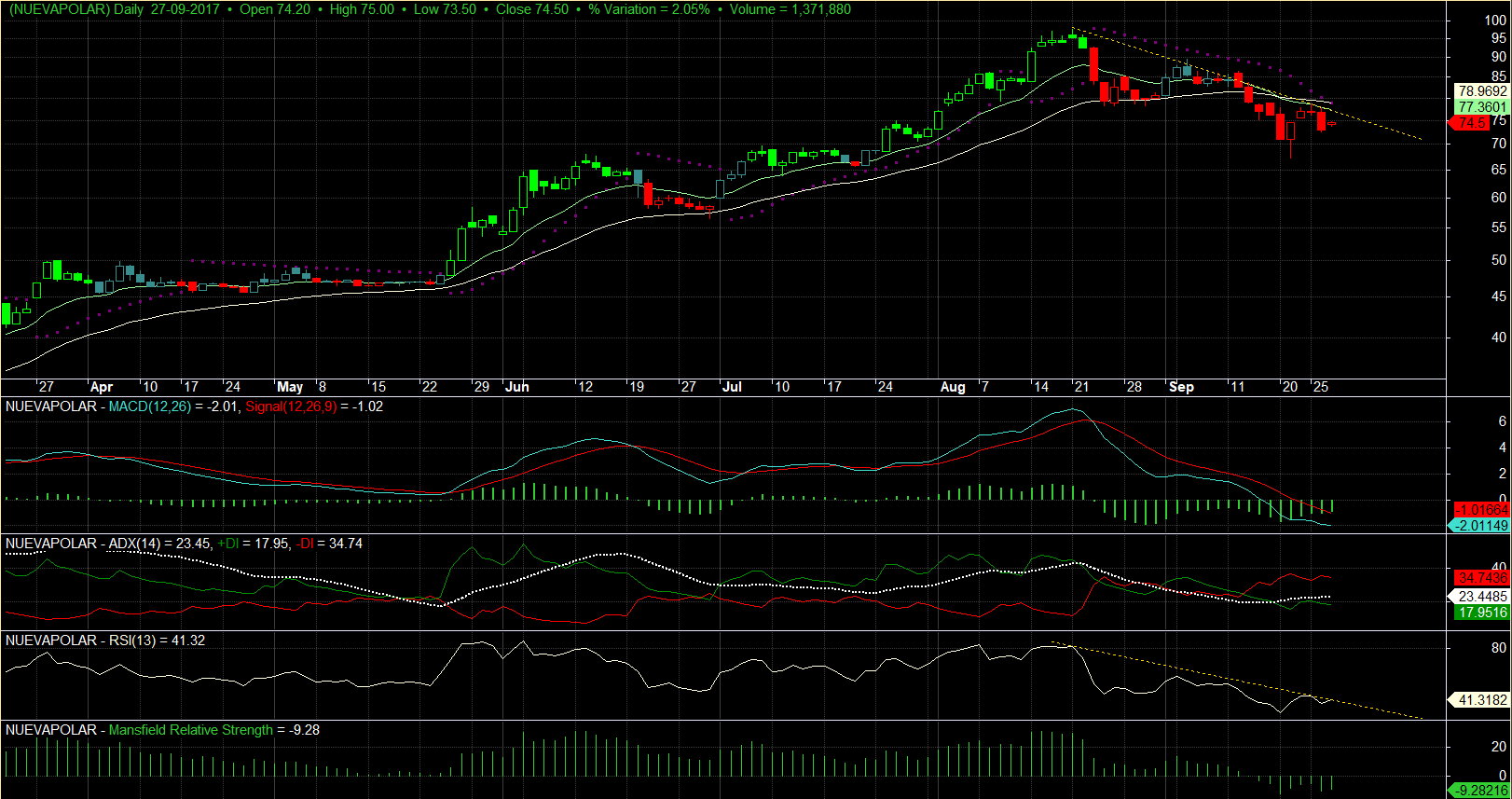Click the Signal(12,26,9) = -1.02 label
Screen dimensions: 1512x799
(314, 406)
